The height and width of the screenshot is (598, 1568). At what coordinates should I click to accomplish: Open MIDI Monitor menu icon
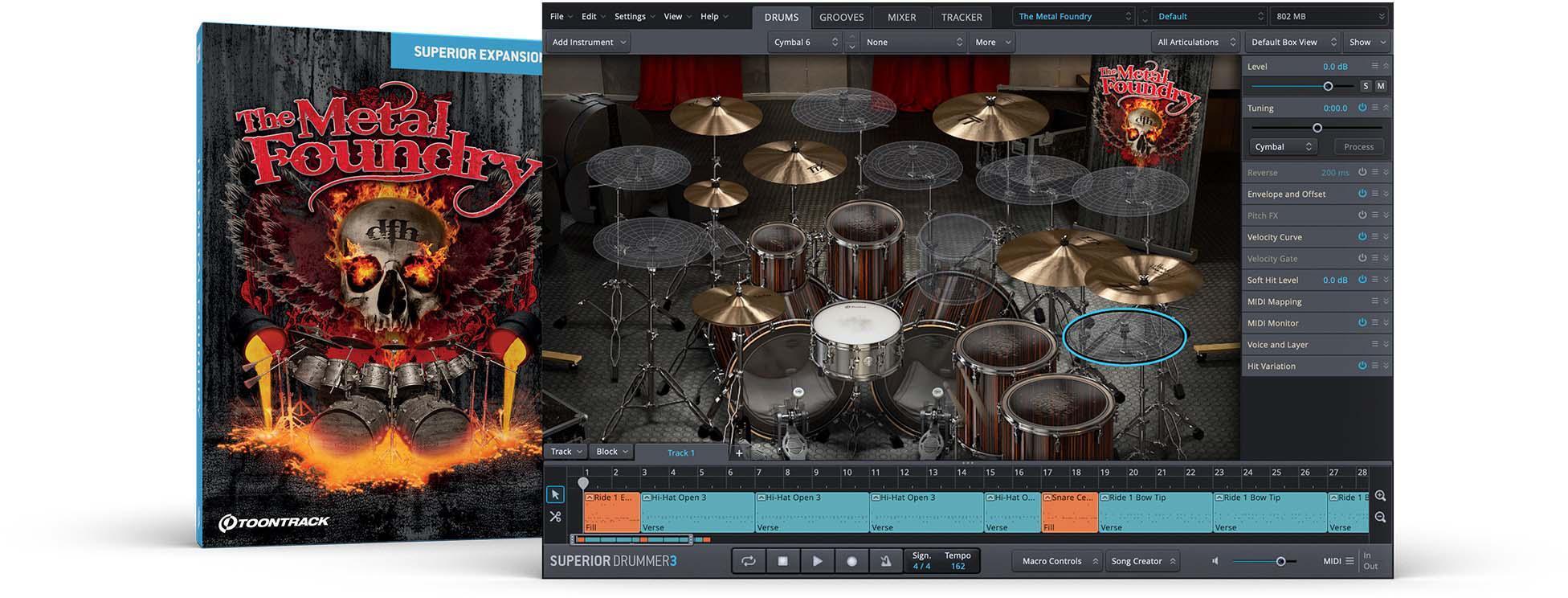pyautogui.click(x=1374, y=323)
